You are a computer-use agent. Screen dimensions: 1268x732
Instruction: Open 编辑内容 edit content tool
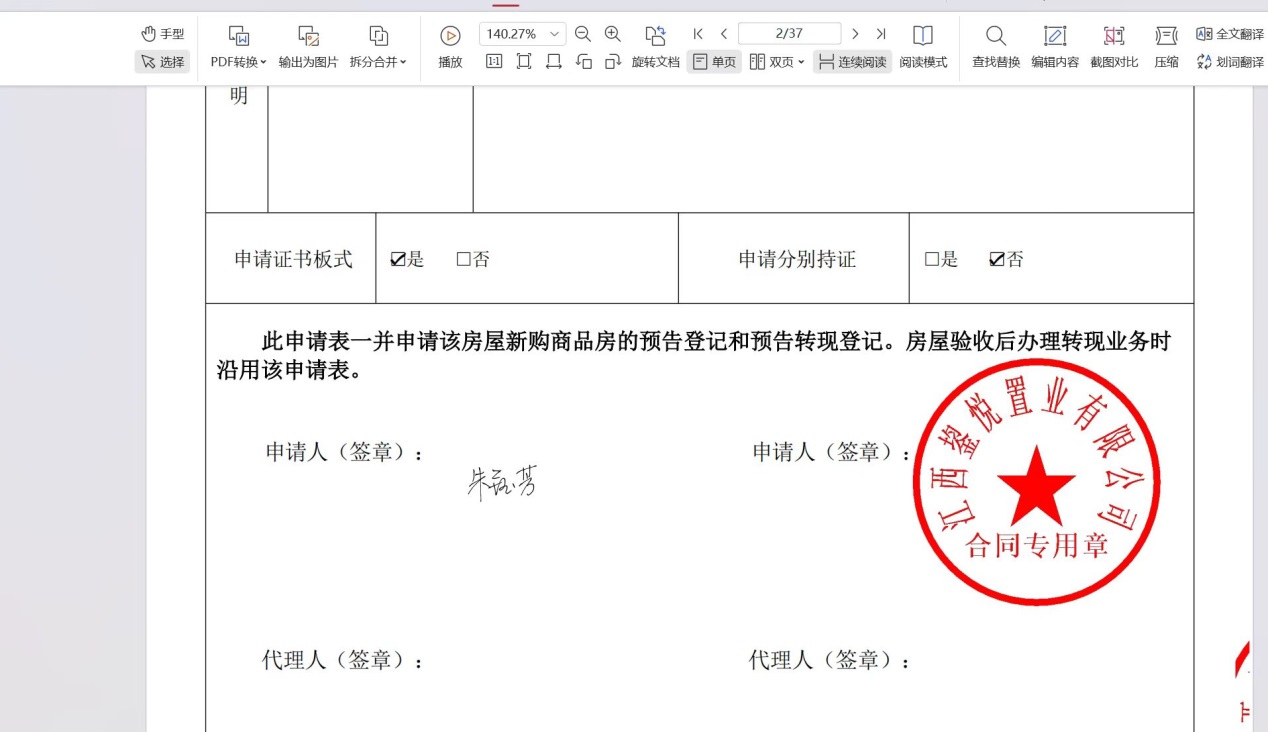pyautogui.click(x=1055, y=36)
